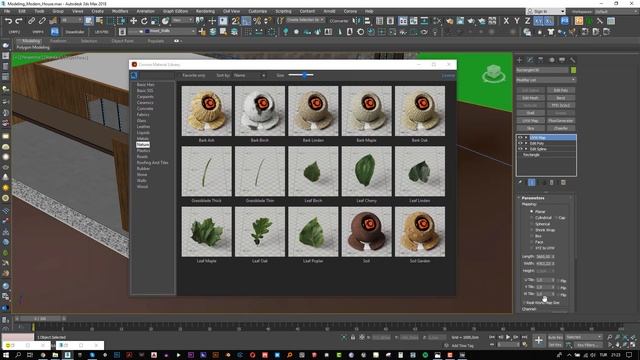This screenshot has width=640, height=360.
Task: Restrict transform to X axis
Action: 507,21
